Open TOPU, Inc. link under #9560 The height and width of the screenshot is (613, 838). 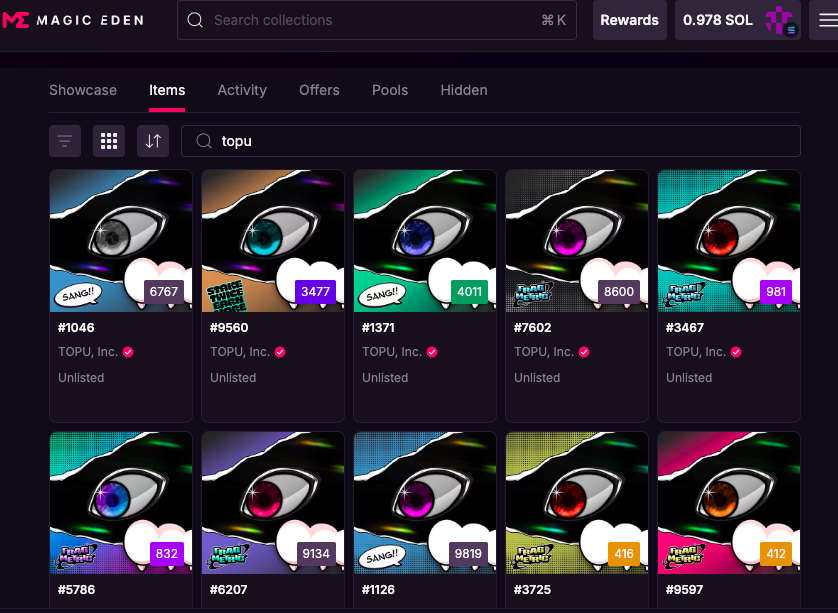point(239,352)
